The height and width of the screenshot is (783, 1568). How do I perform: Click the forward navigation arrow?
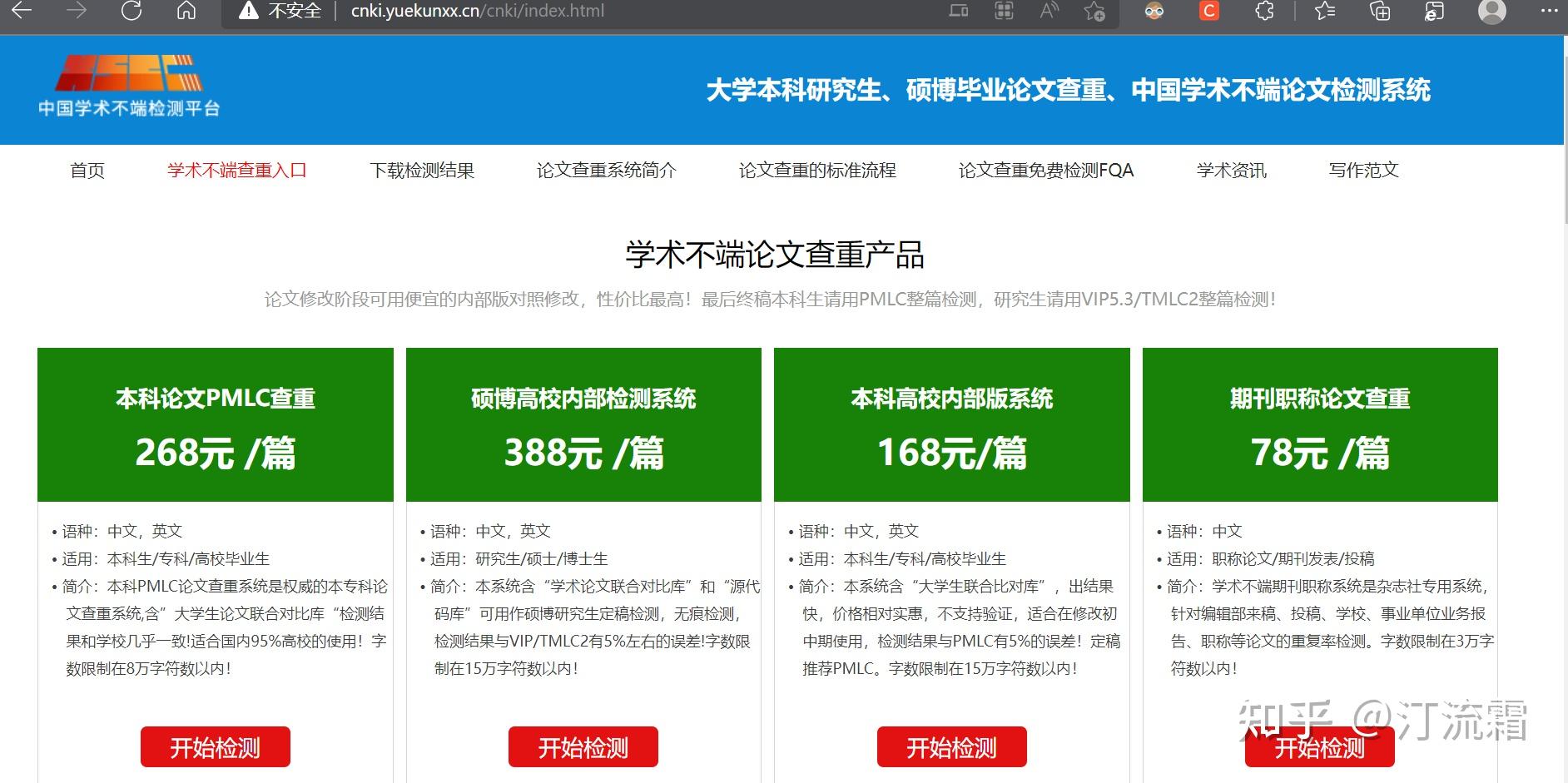(x=76, y=12)
